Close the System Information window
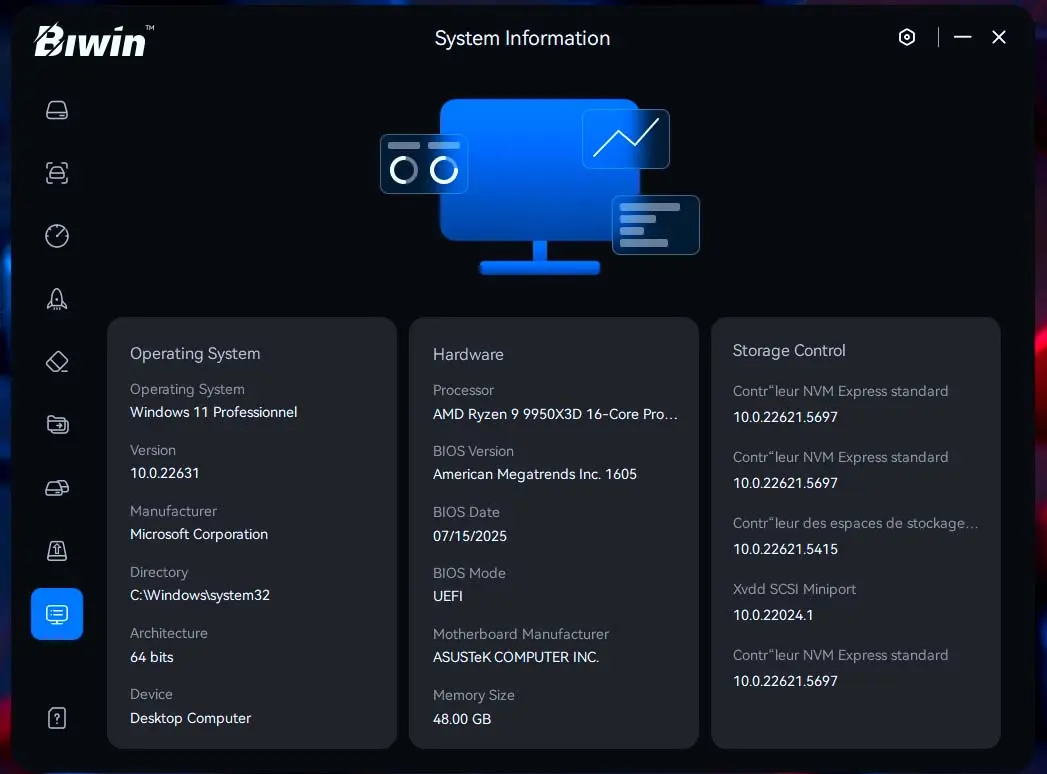 (x=999, y=38)
